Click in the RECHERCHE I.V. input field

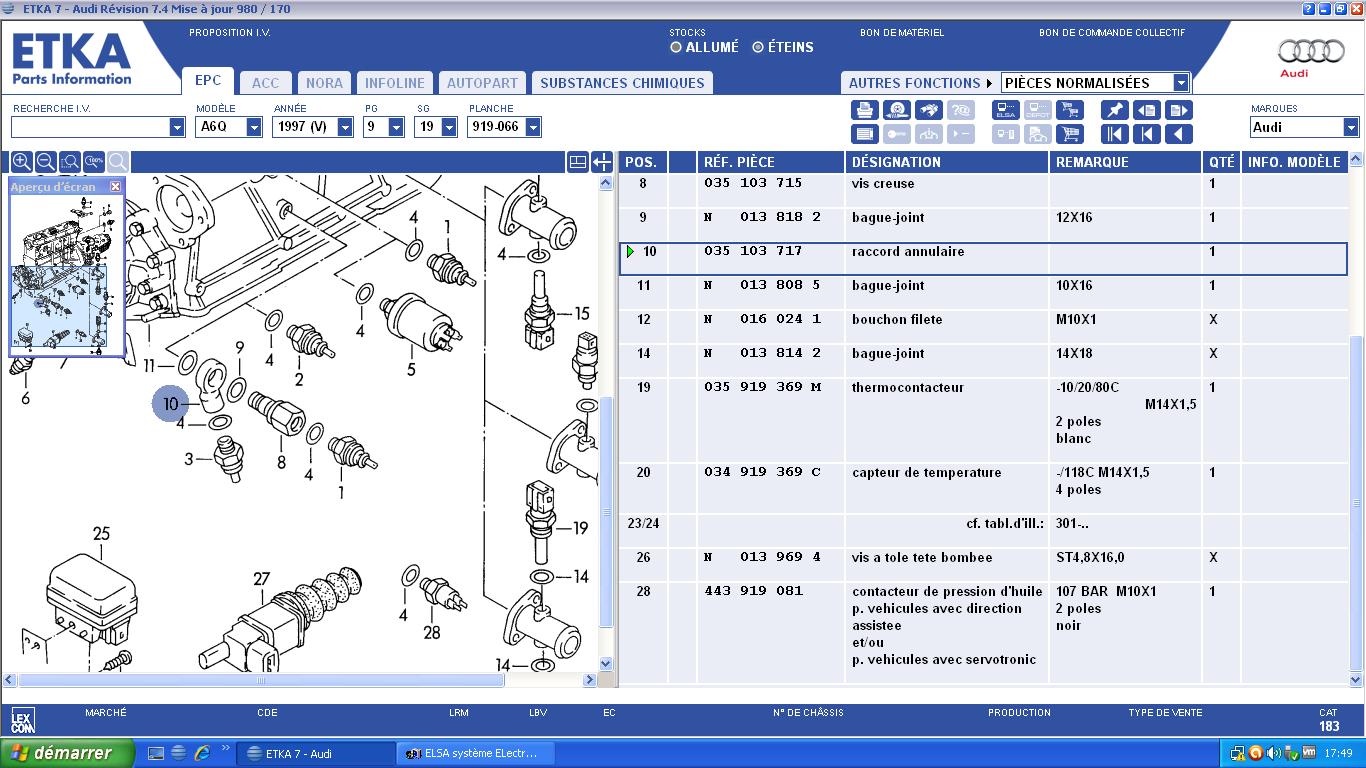(x=90, y=127)
